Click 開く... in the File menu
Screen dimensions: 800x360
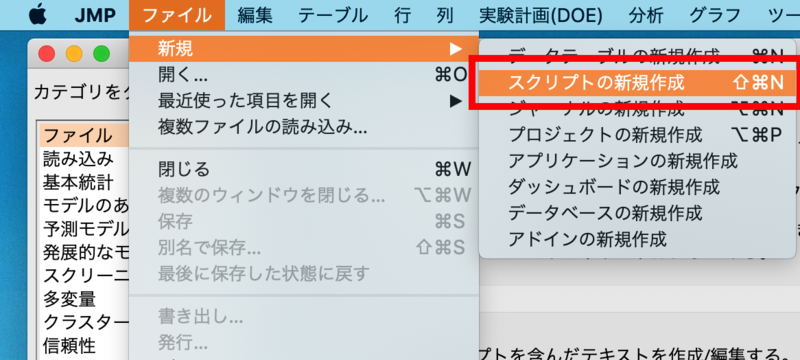coord(304,75)
